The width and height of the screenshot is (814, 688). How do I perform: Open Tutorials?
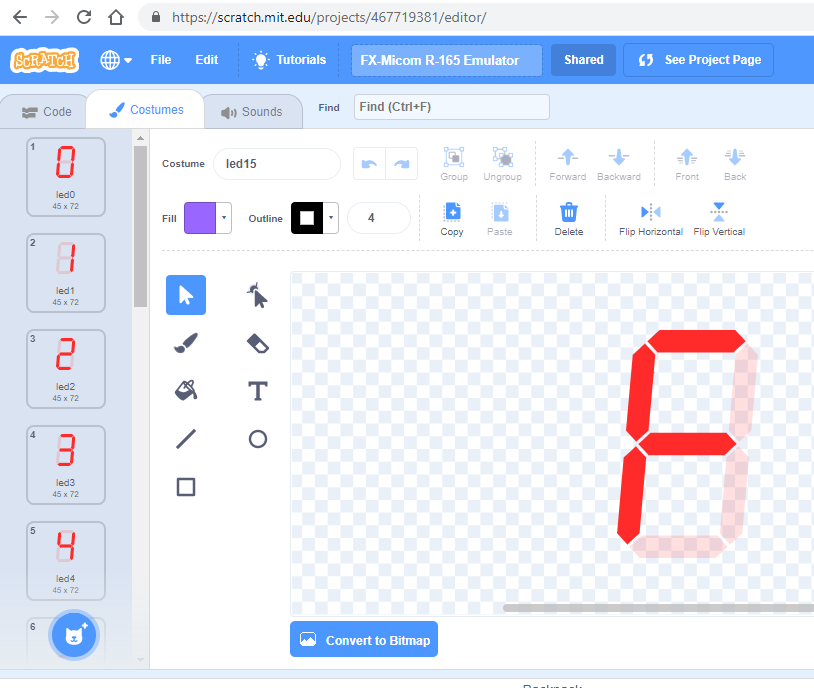(x=289, y=60)
